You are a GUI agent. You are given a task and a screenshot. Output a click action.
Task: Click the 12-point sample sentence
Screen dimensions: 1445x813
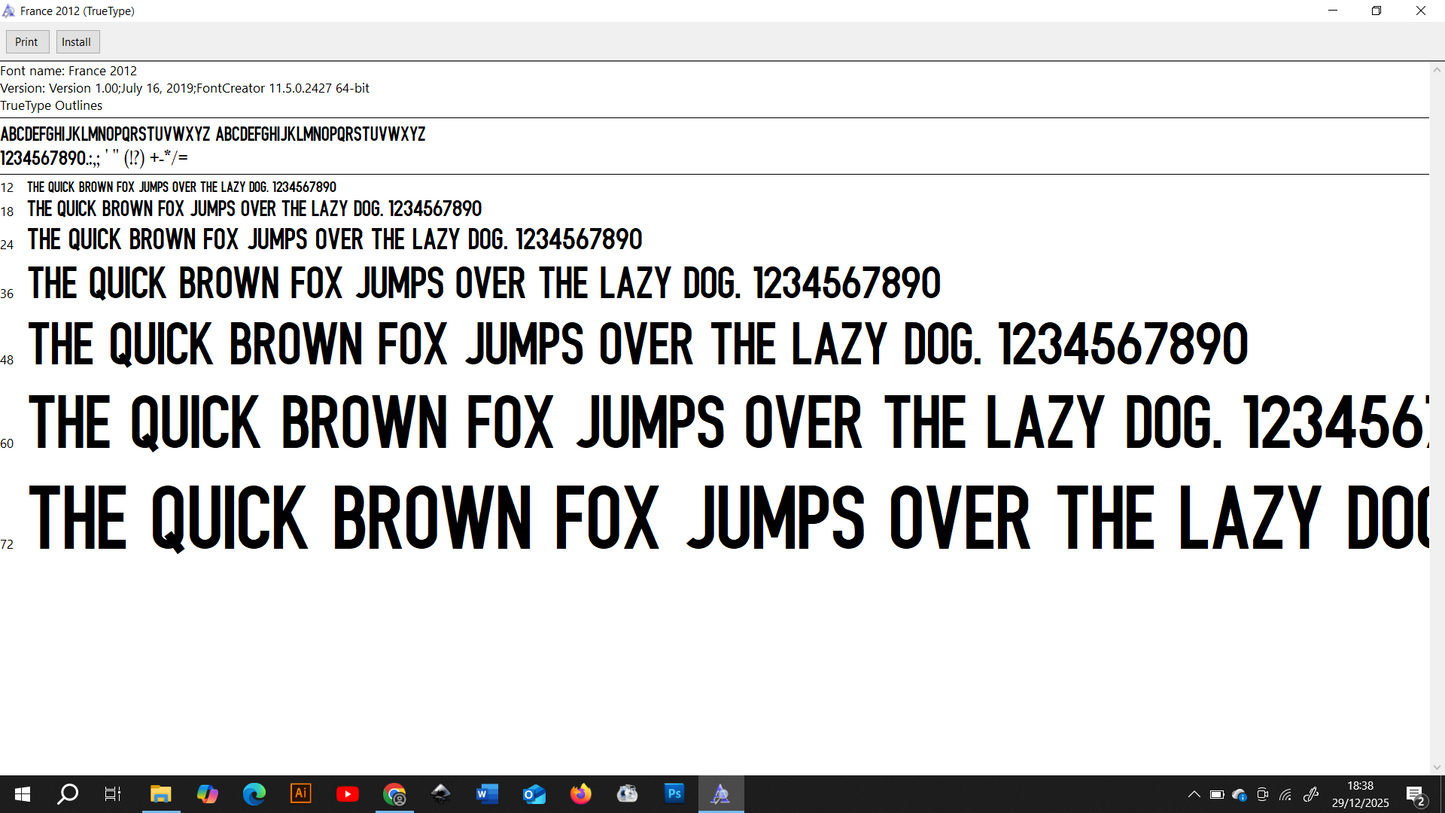(x=182, y=187)
